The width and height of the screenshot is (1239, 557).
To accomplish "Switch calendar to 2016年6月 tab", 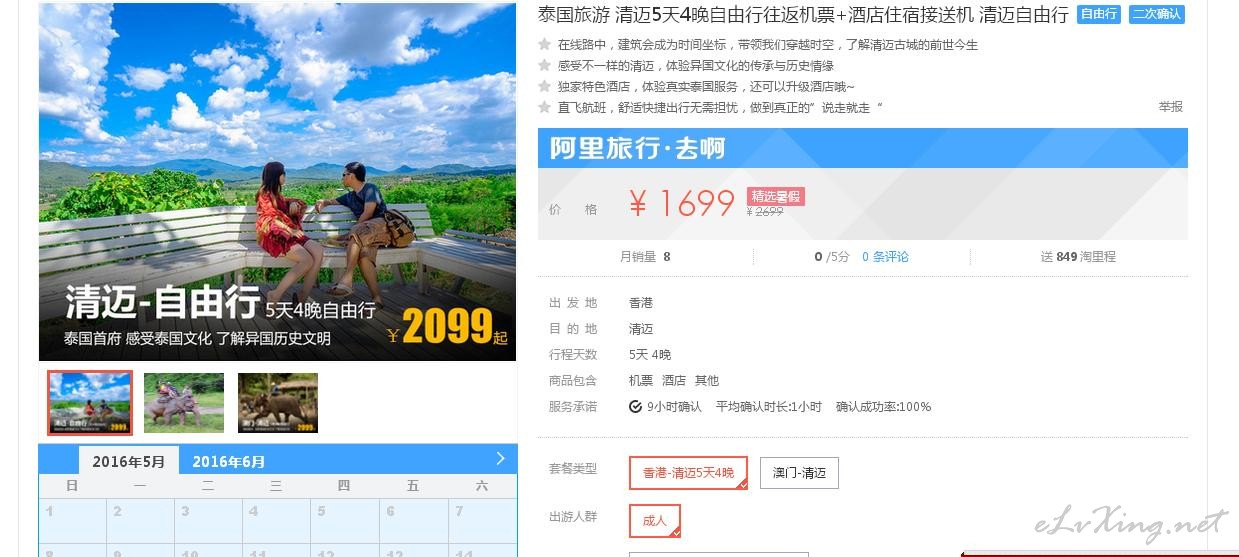I will coord(229,461).
